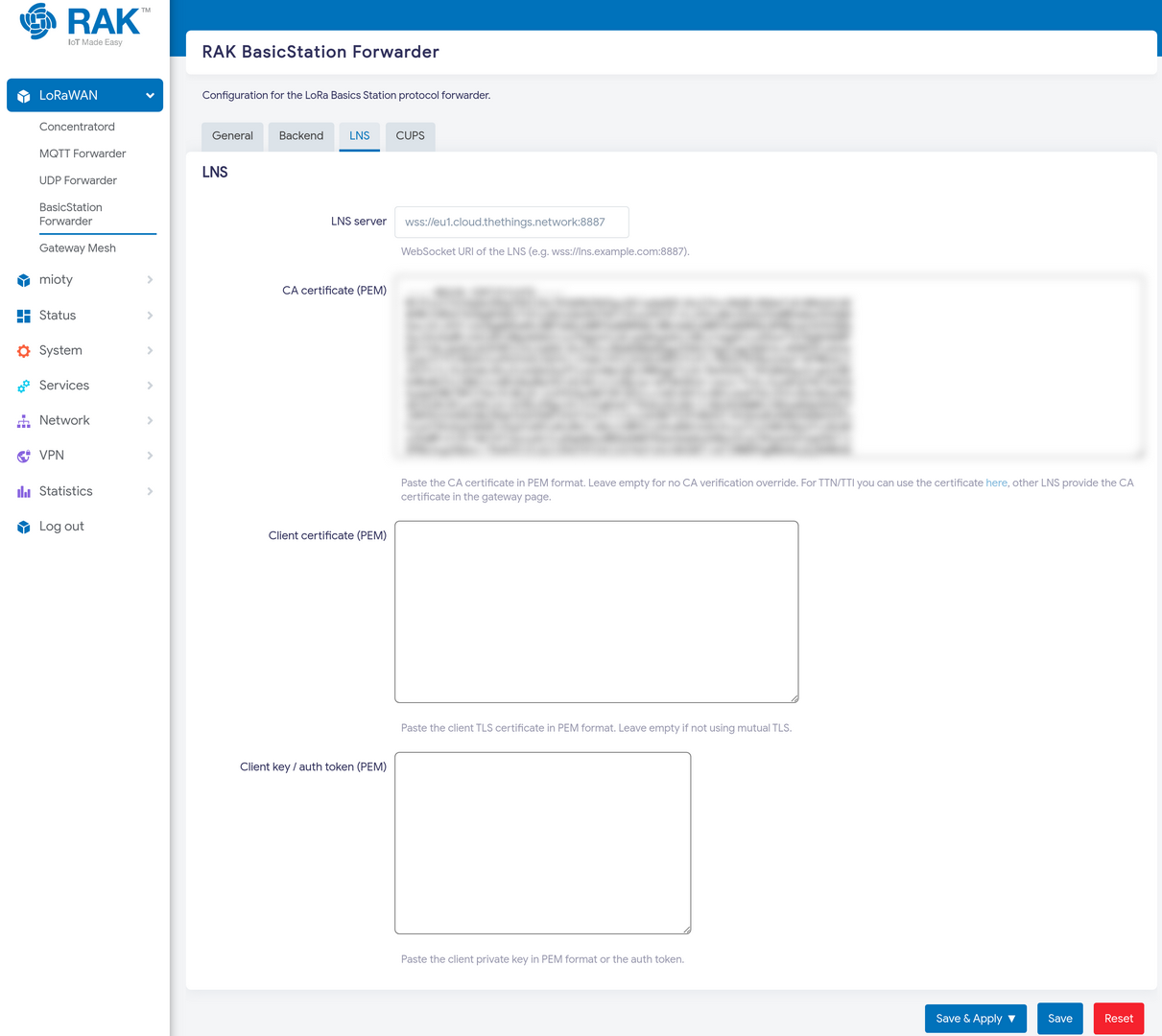Switch to the Backend tab
The image size is (1162, 1036).
coord(301,136)
